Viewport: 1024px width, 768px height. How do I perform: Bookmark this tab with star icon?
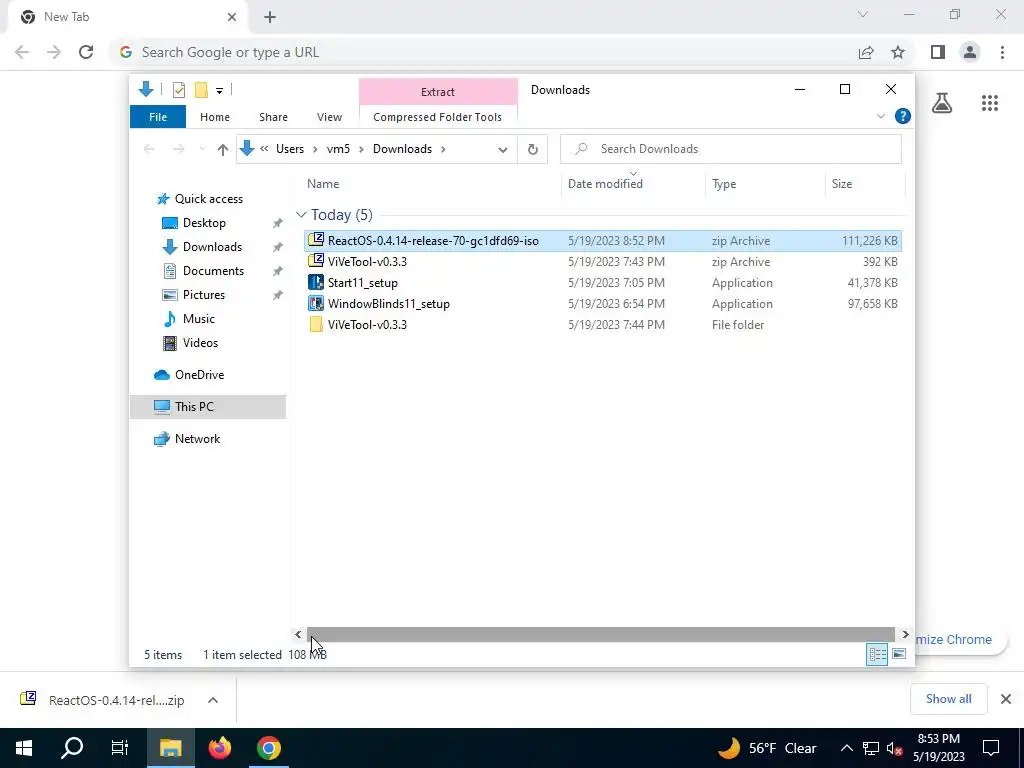pos(898,52)
